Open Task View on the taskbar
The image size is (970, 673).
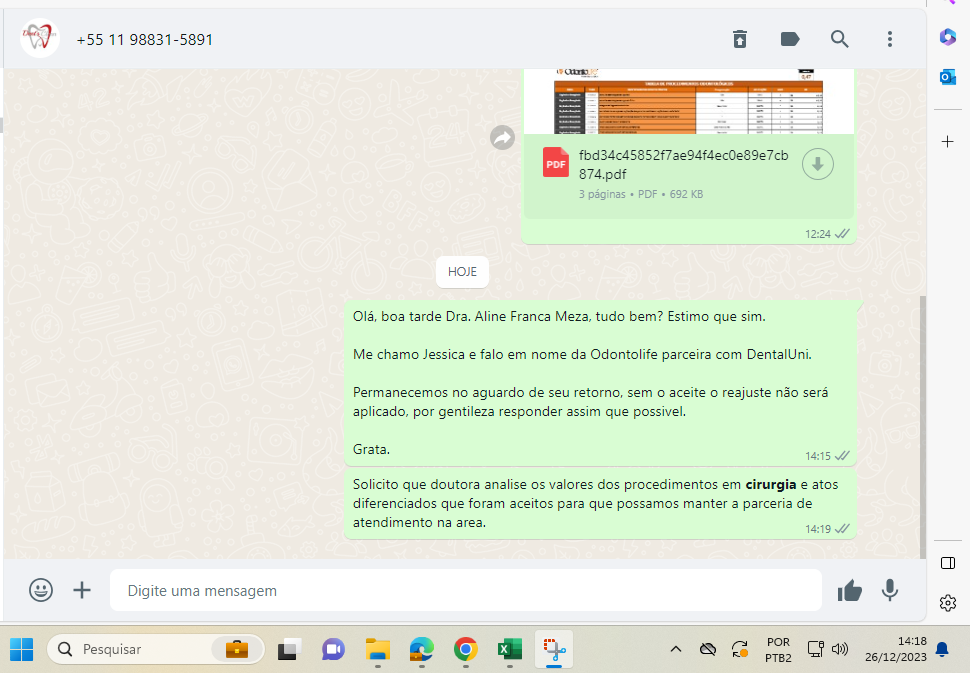click(x=289, y=649)
